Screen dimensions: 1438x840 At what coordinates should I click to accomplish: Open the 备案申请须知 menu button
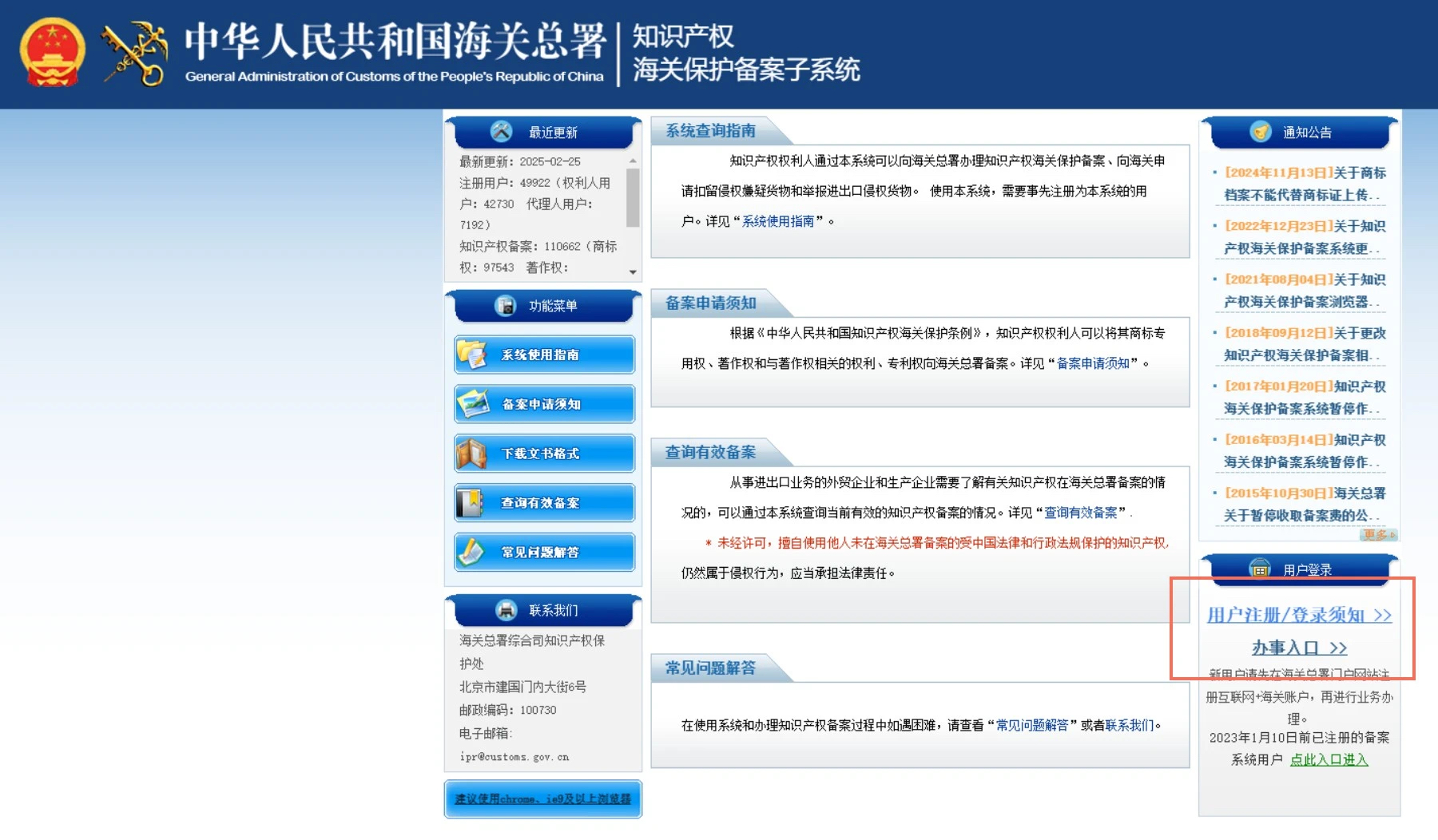tap(544, 404)
